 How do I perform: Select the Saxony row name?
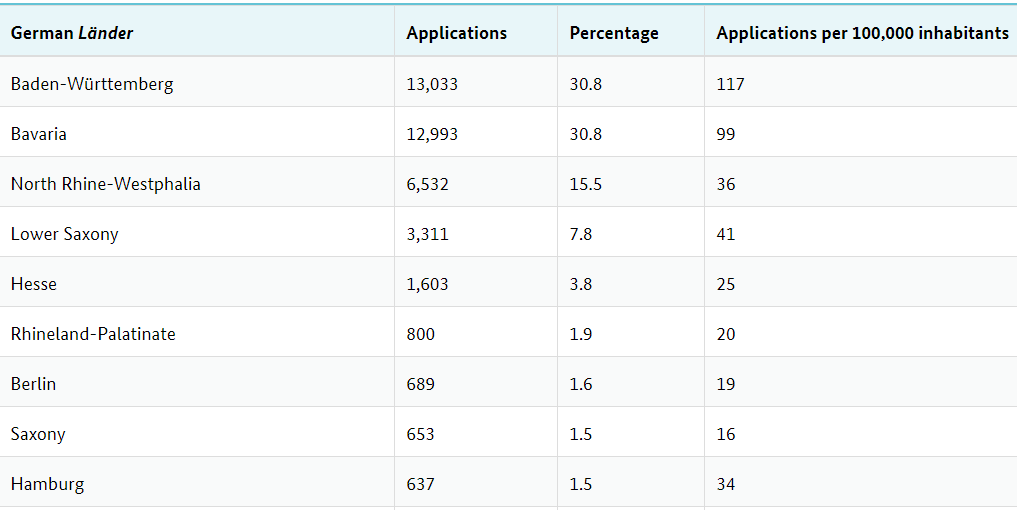38,433
